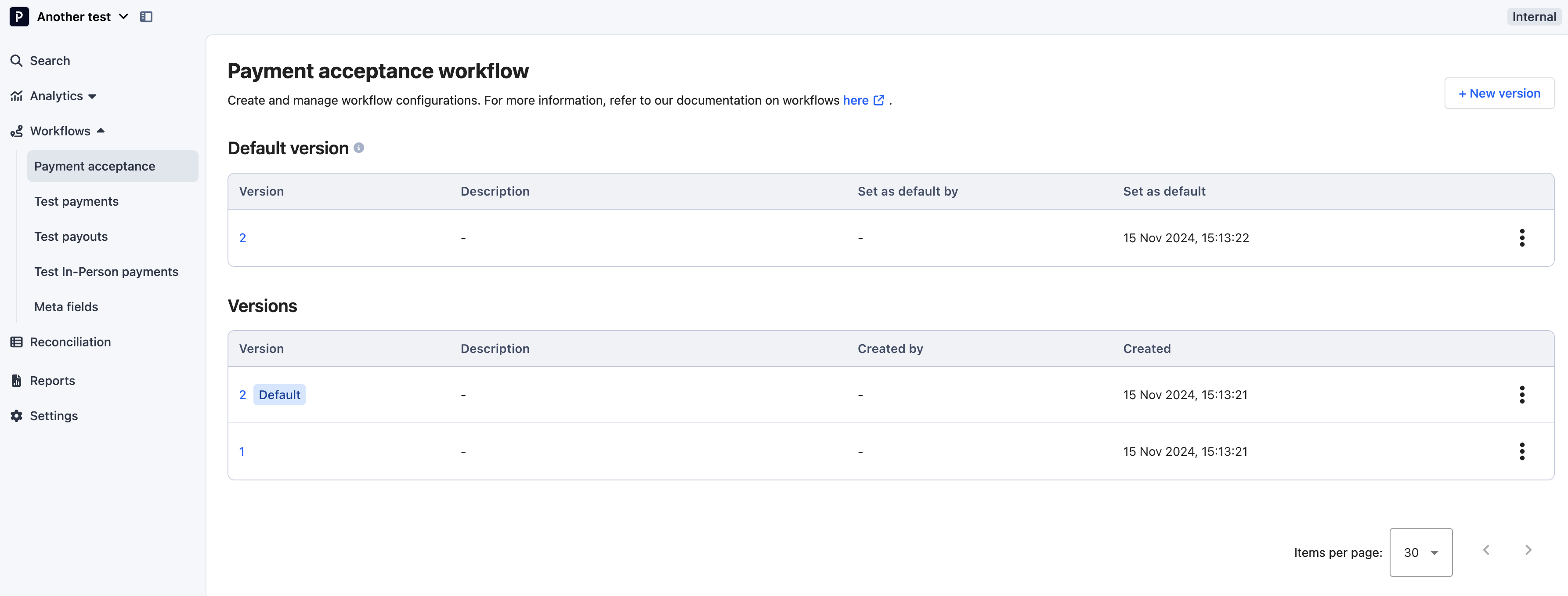
Task: Open Settings via gear icon
Action: 16,416
